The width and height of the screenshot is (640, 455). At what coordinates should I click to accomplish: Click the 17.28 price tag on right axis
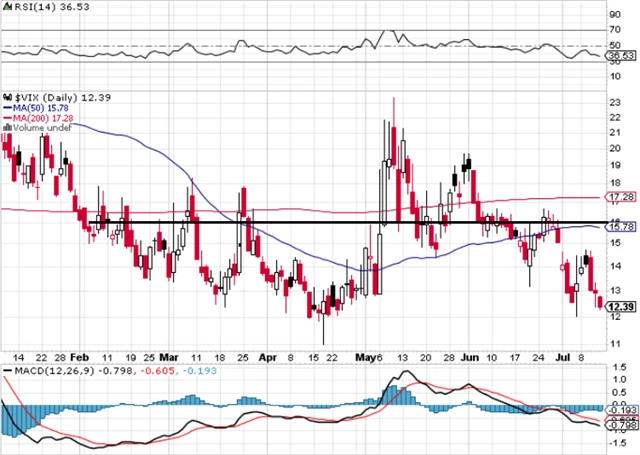[622, 198]
